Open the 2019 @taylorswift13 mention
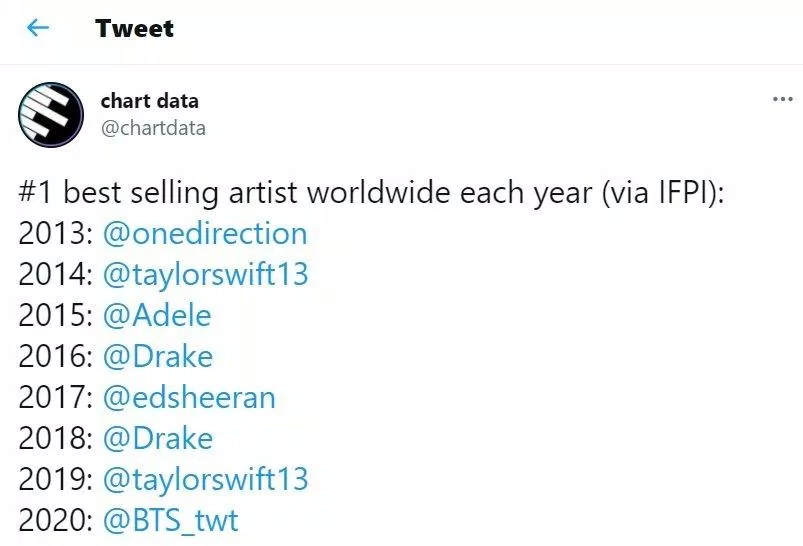Image resolution: width=803 pixels, height=546 pixels. [205, 480]
